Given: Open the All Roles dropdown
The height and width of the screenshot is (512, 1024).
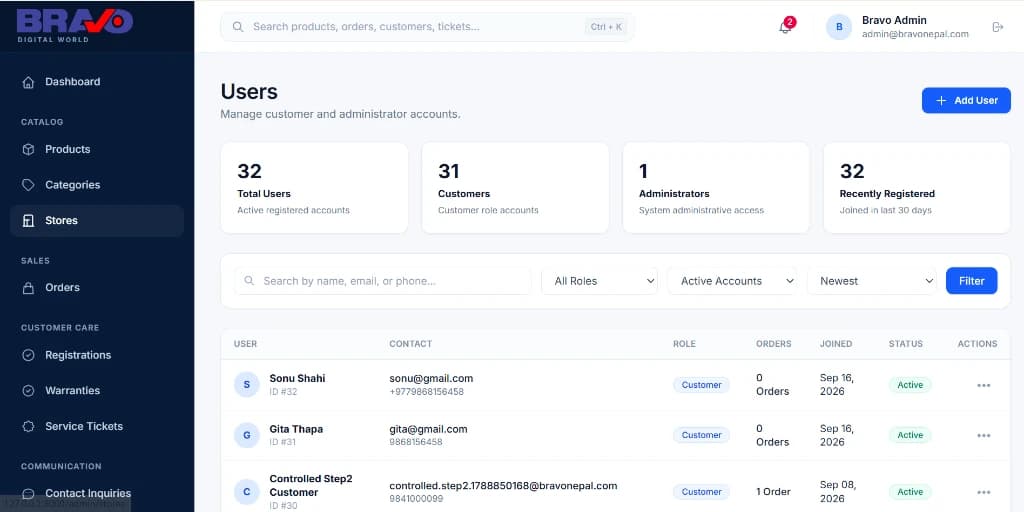Looking at the screenshot, I should pyautogui.click(x=600, y=281).
